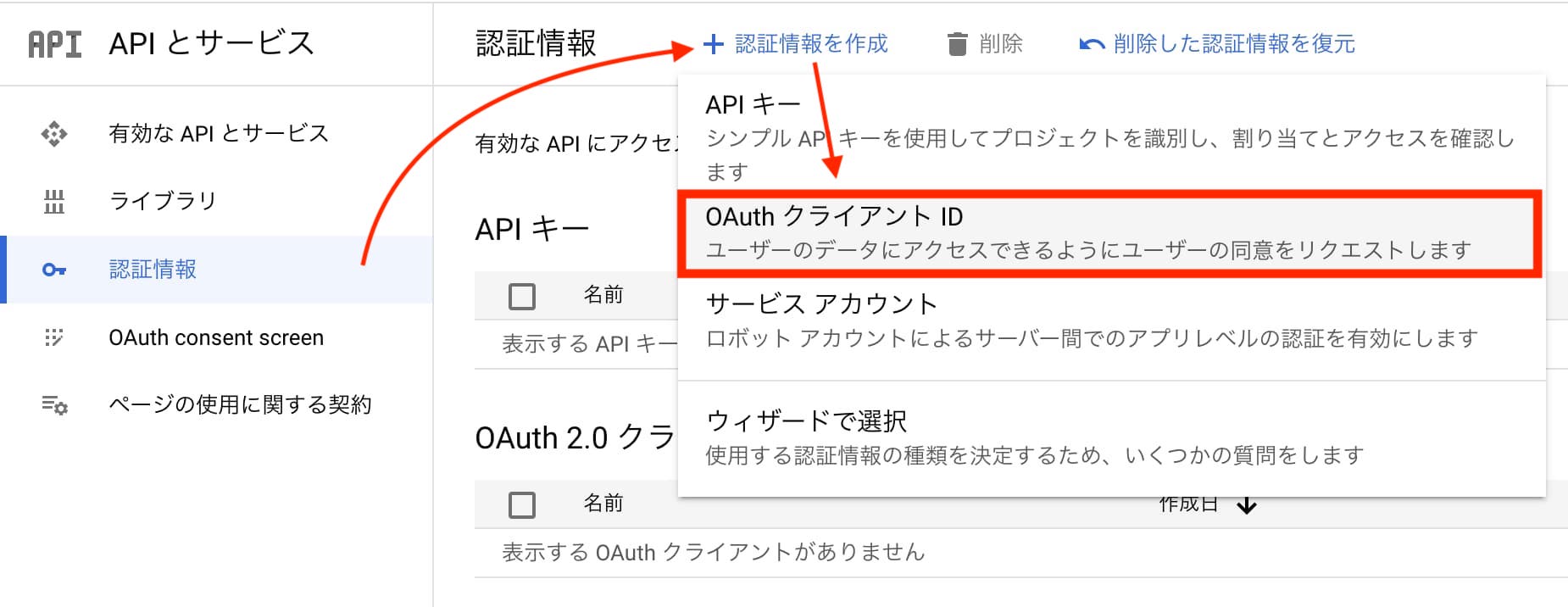
Task: Click the OAuth consent screen icon
Action: coord(54,337)
